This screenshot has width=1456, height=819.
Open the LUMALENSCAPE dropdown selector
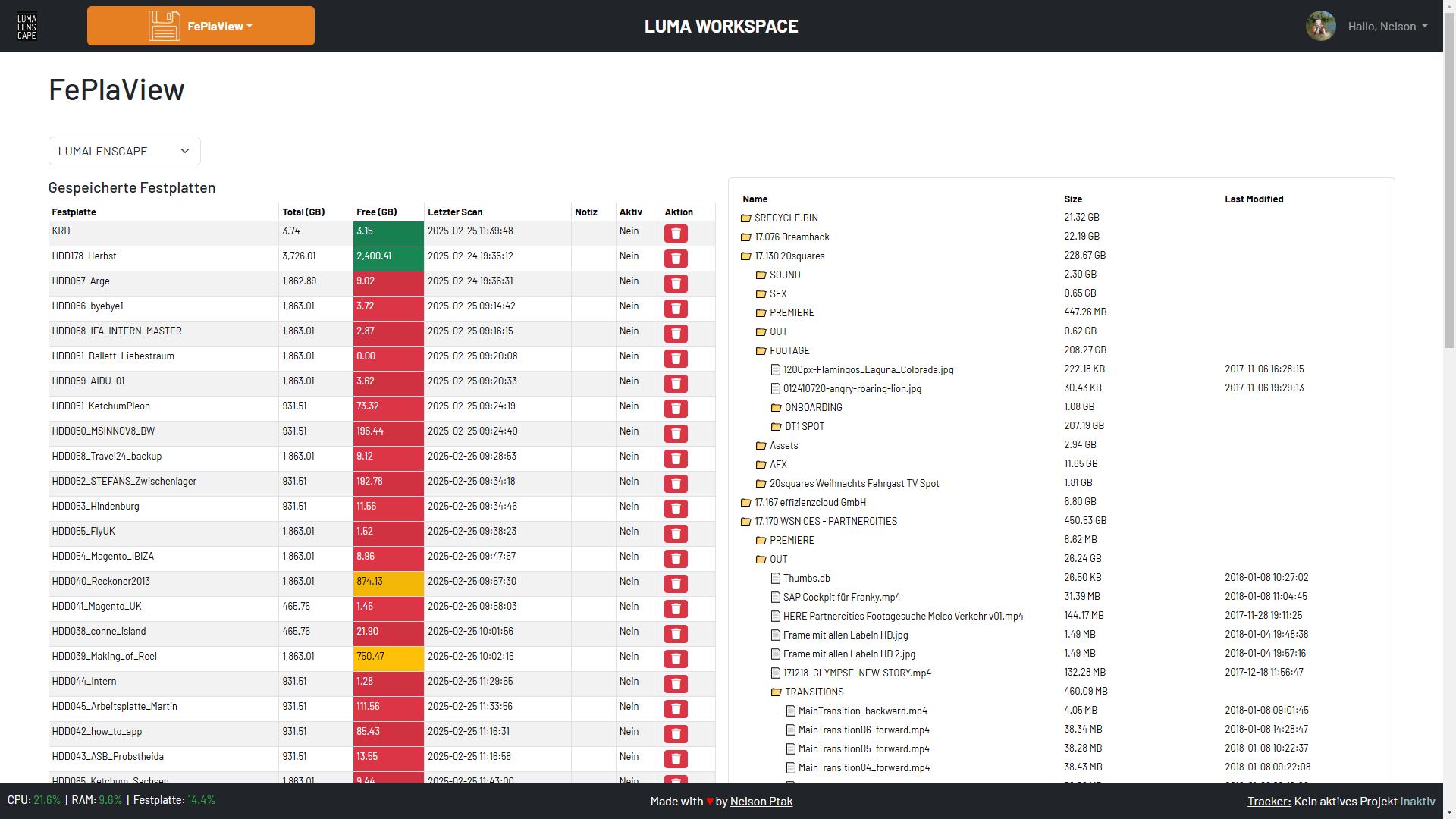pyautogui.click(x=124, y=151)
